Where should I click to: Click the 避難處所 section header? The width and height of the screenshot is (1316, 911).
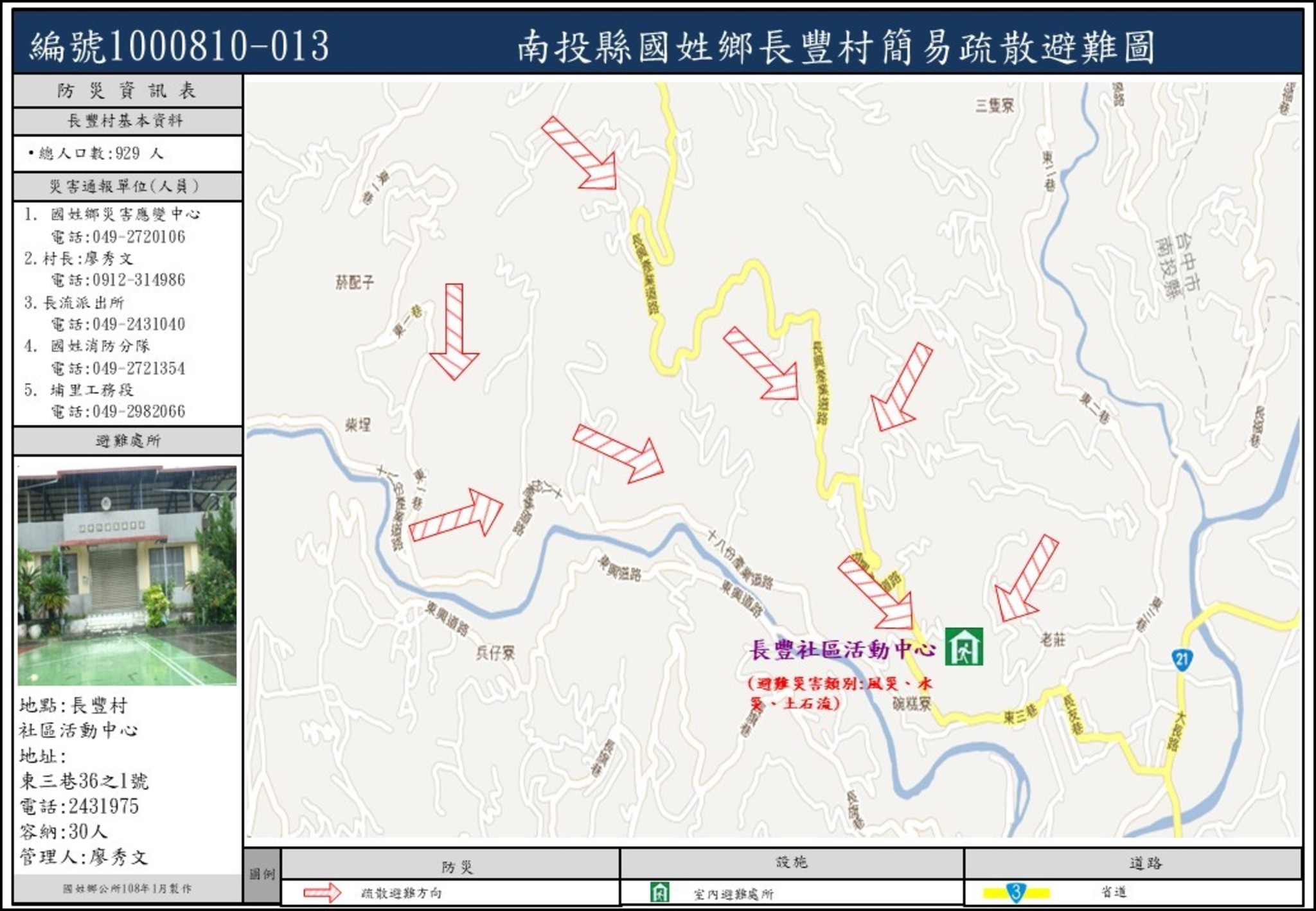click(x=127, y=441)
